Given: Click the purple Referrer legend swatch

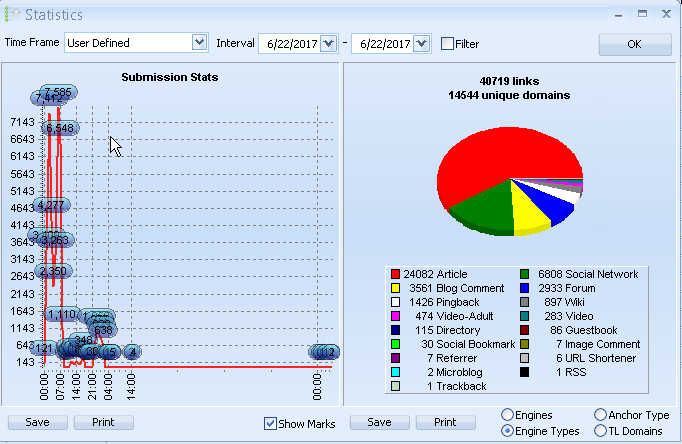Looking at the screenshot, I should click(395, 358).
